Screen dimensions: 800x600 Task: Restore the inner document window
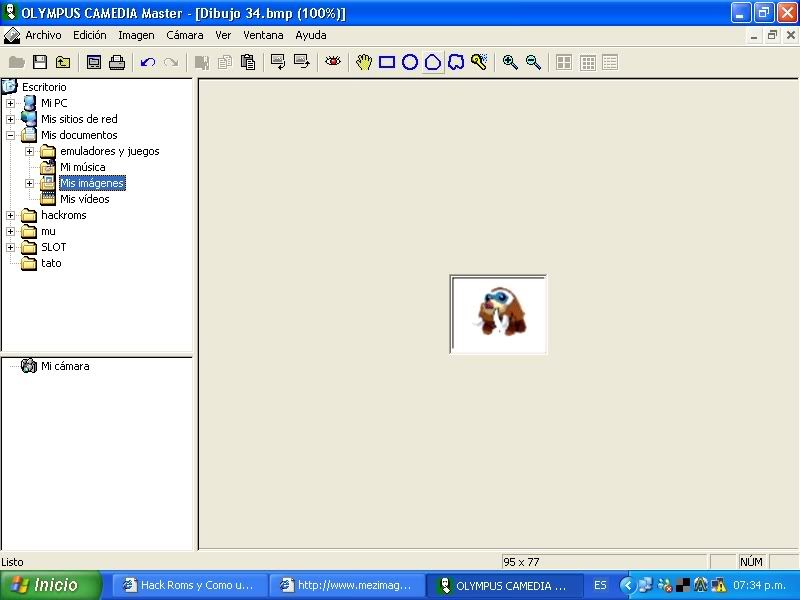tap(772, 35)
